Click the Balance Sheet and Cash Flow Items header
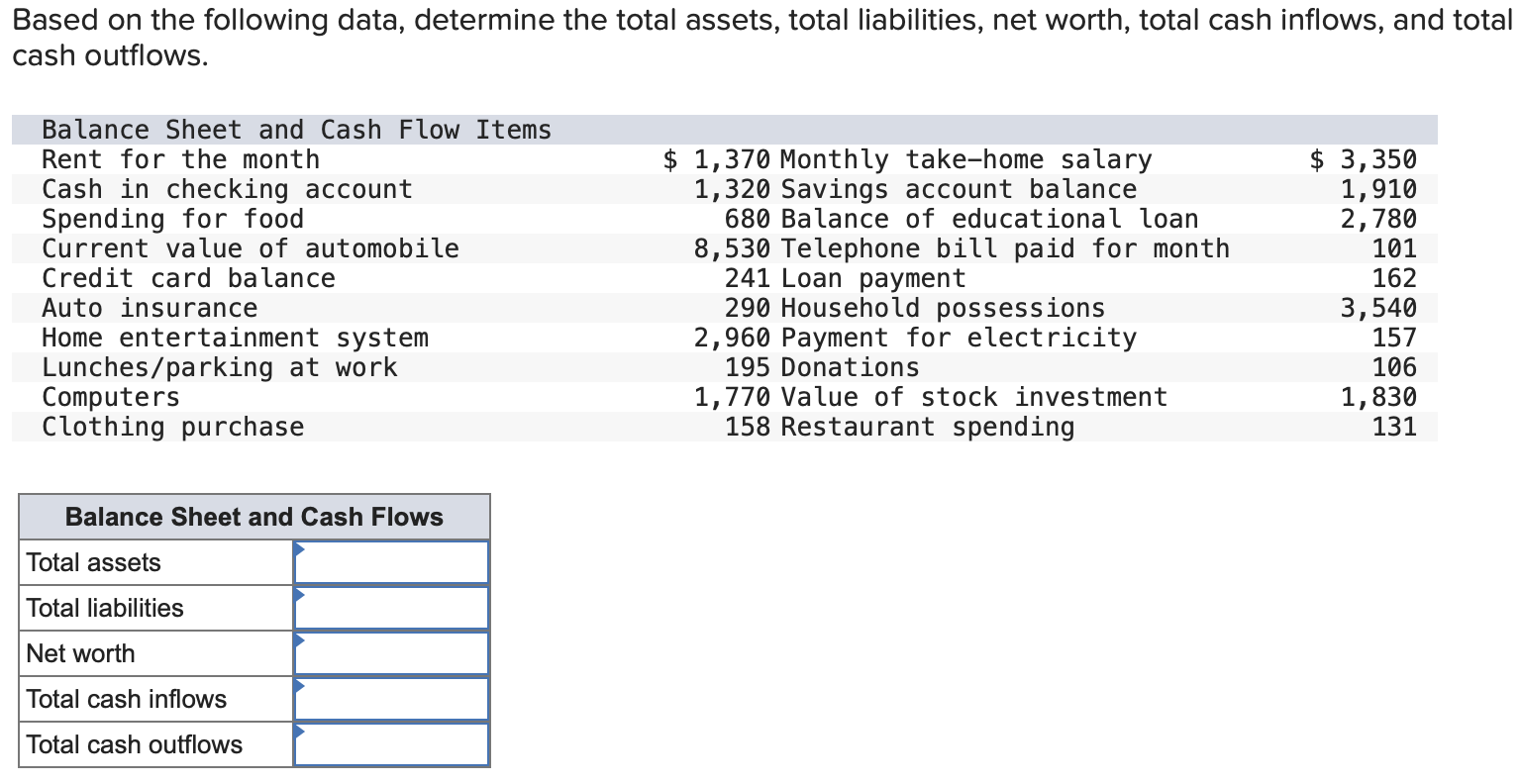 [x=296, y=129]
